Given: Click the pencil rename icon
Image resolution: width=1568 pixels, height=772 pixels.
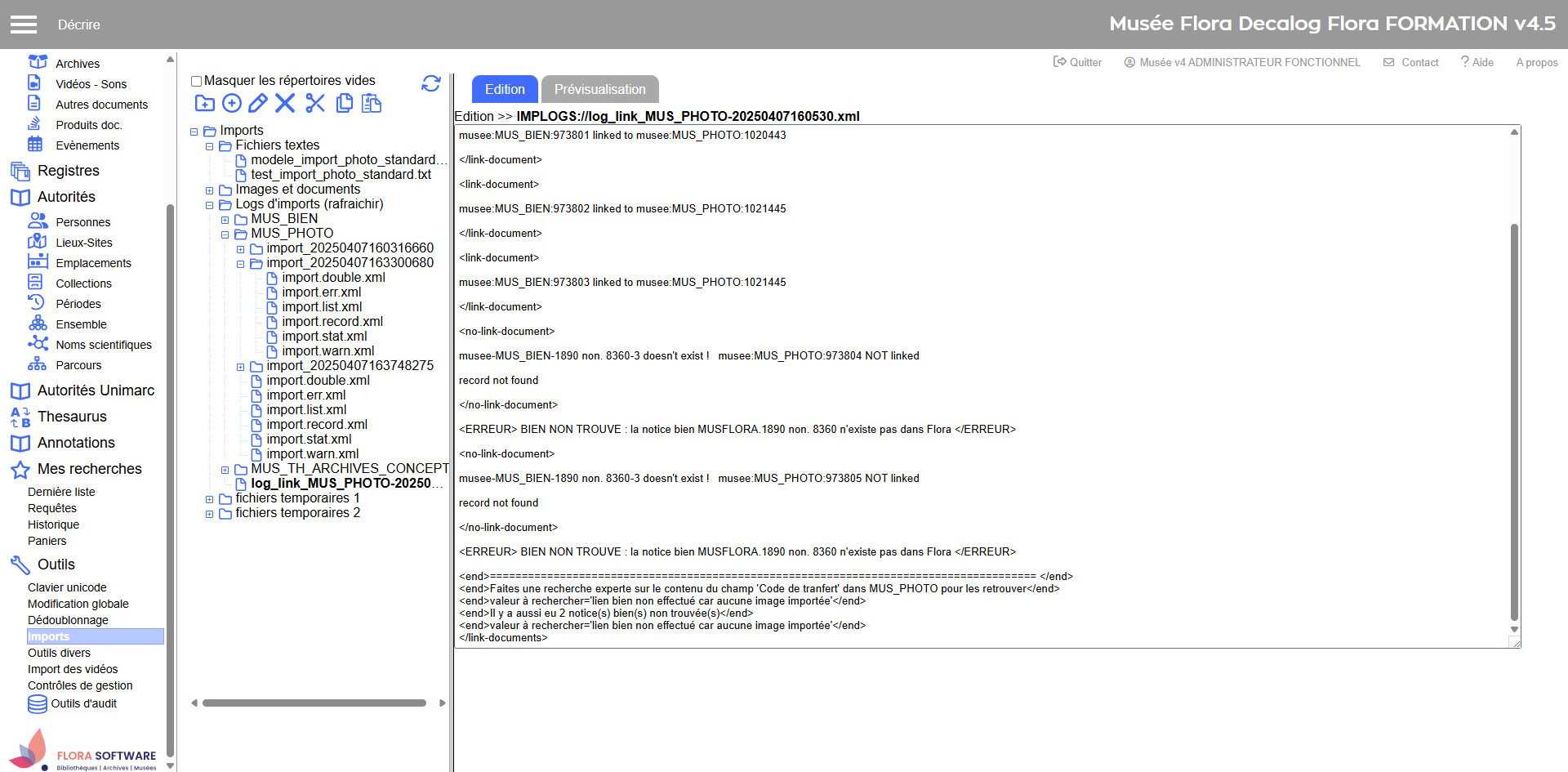Looking at the screenshot, I should (x=258, y=103).
